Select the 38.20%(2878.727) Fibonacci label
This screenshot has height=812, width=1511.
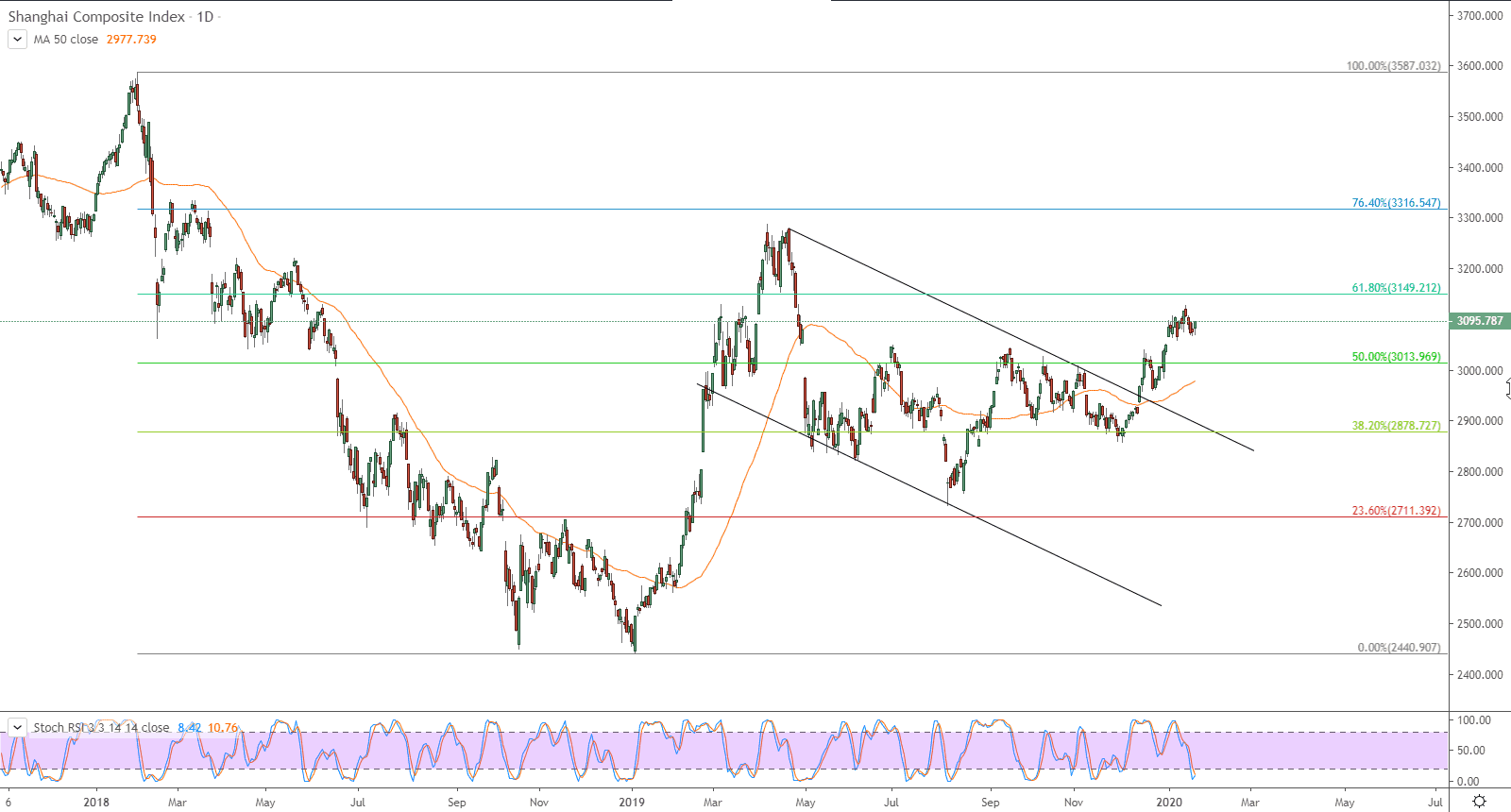tap(1397, 426)
